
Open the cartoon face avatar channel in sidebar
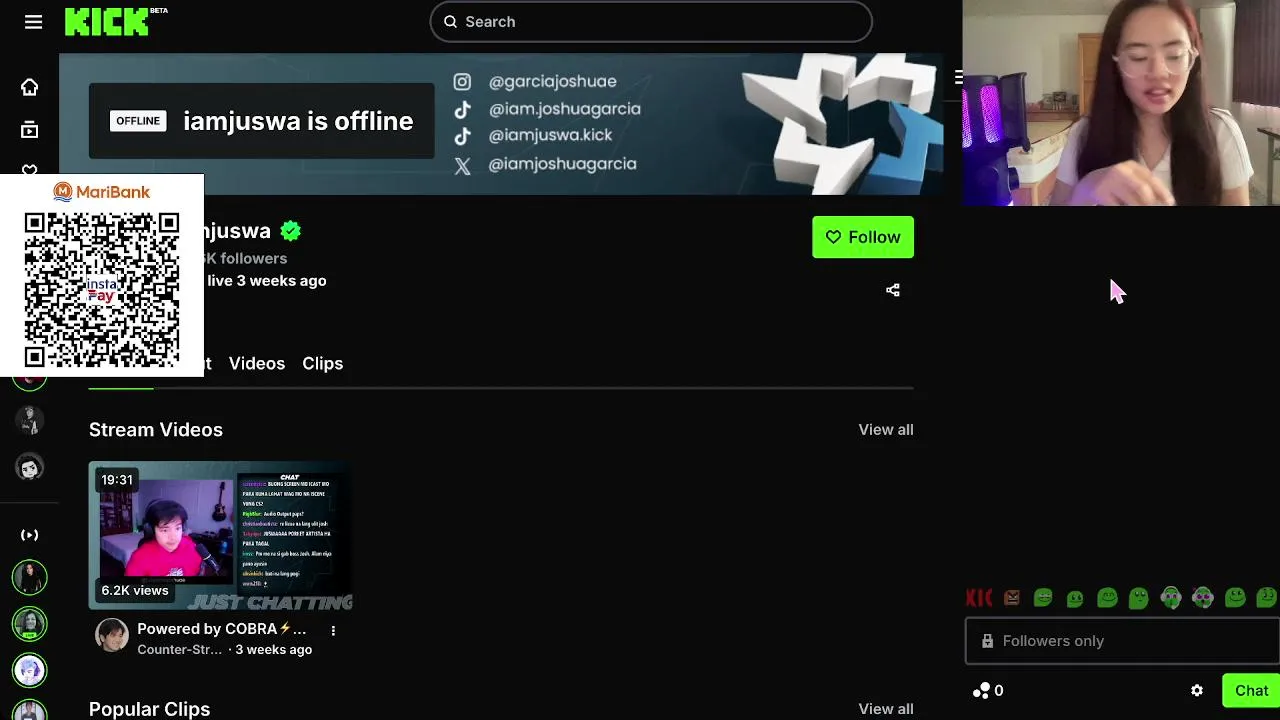pyautogui.click(x=29, y=468)
